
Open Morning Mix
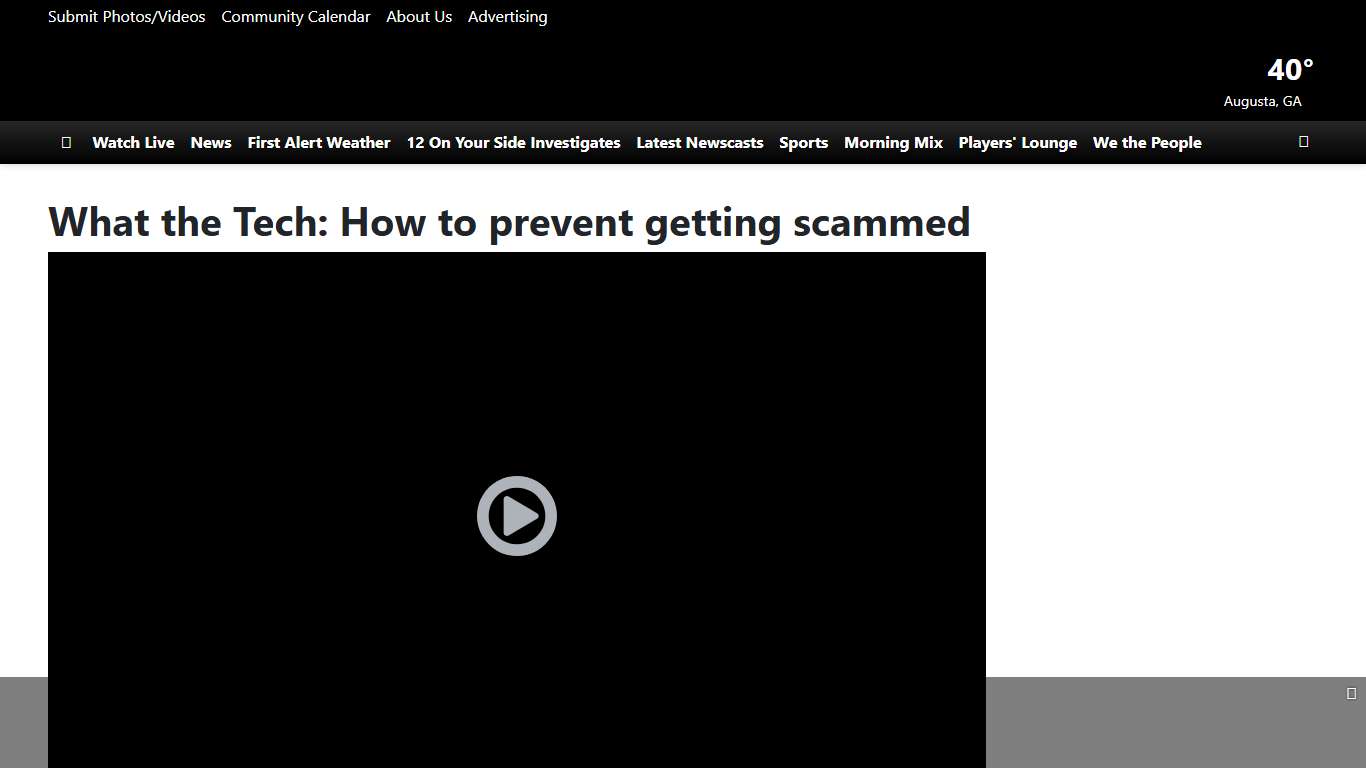coord(893,142)
